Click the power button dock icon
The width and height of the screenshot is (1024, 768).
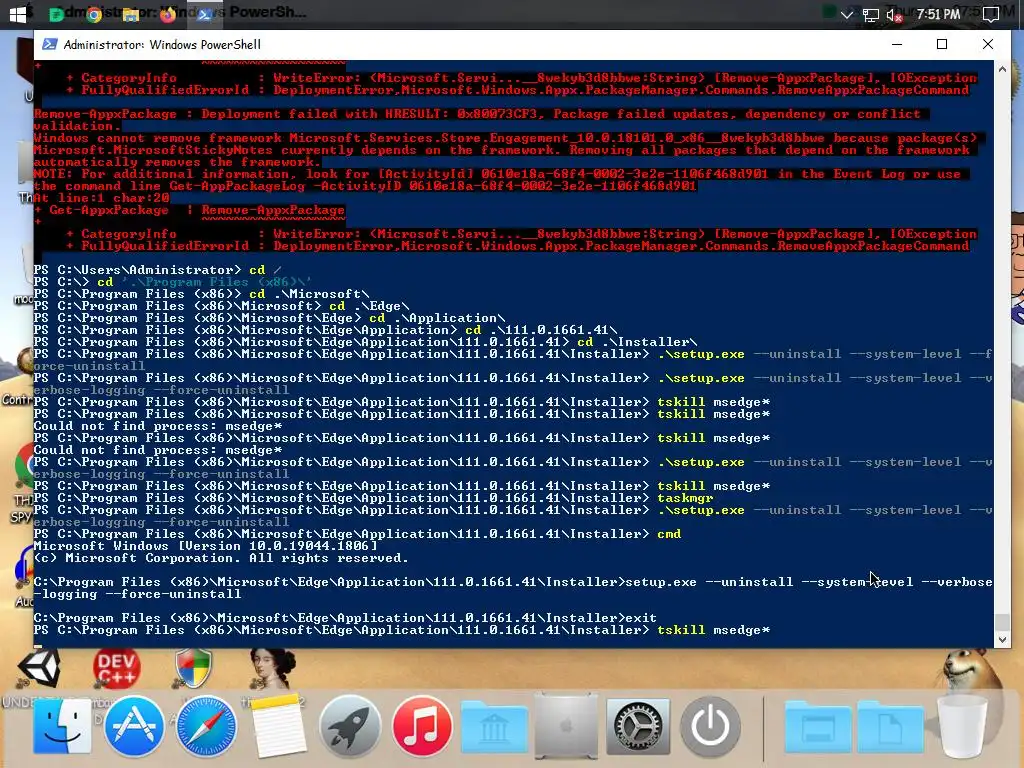710,726
